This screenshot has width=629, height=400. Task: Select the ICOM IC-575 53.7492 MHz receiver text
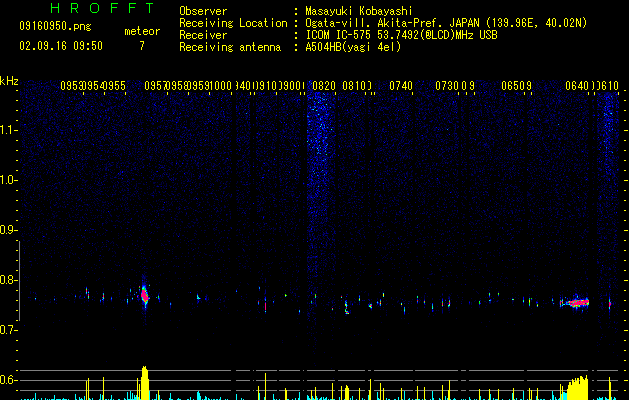point(402,35)
